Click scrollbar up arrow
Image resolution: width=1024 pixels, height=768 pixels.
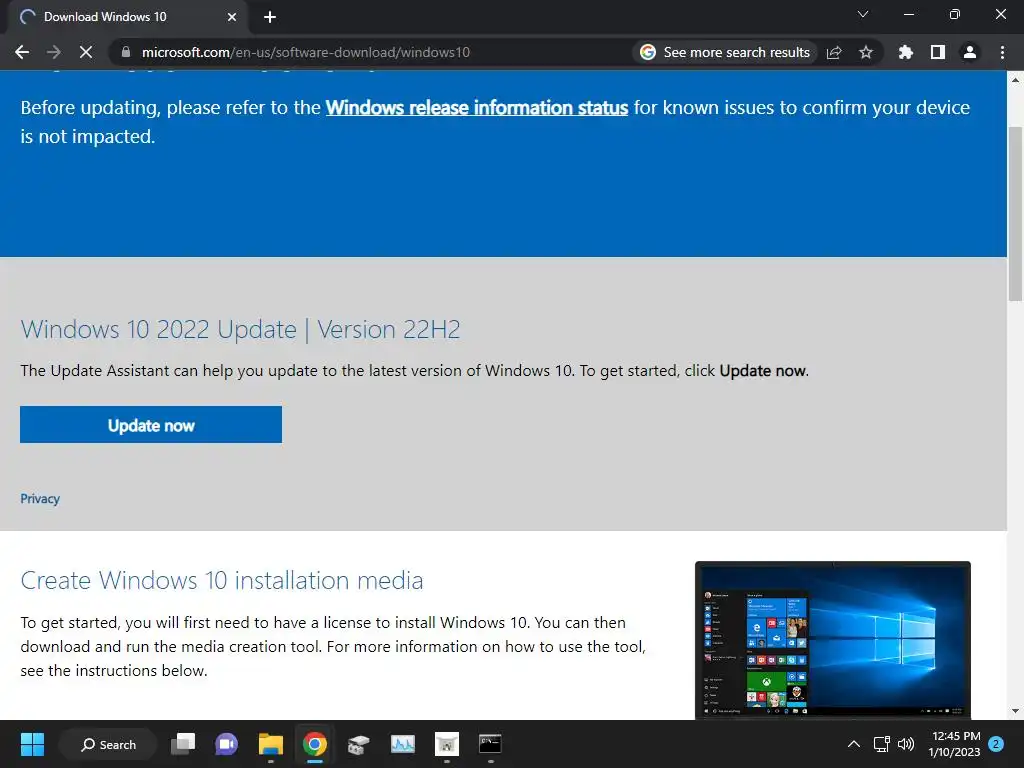1016,80
